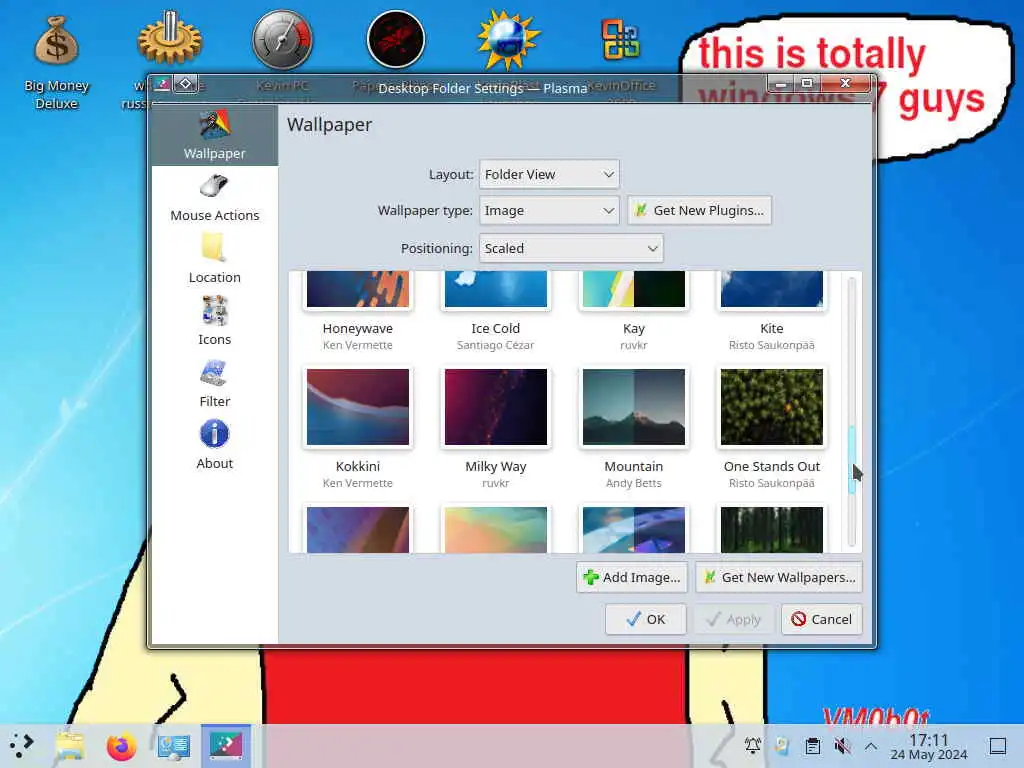Click the Add Image button
This screenshot has width=1024, height=768.
632,577
